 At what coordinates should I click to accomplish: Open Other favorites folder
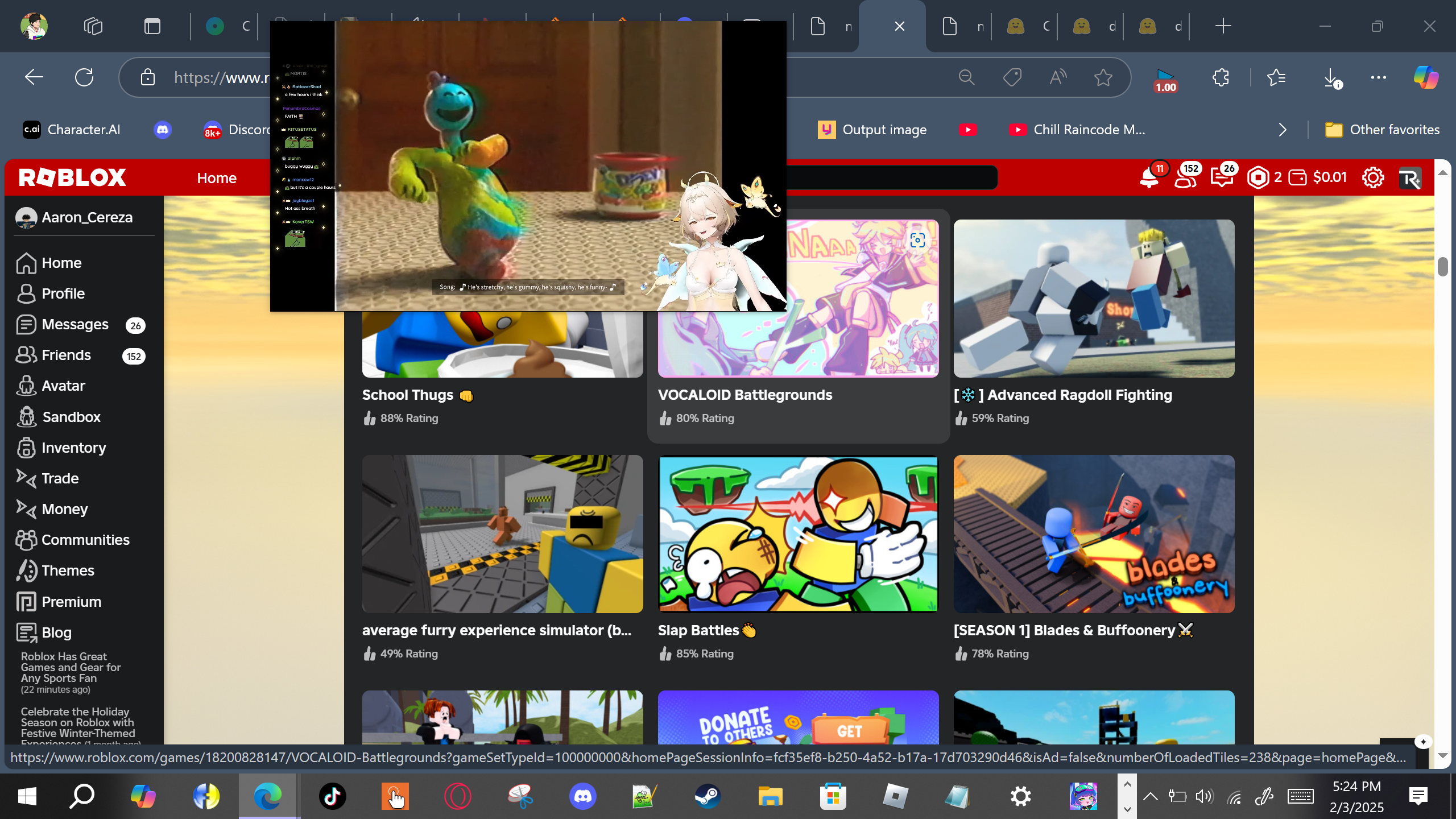[x=1382, y=130]
